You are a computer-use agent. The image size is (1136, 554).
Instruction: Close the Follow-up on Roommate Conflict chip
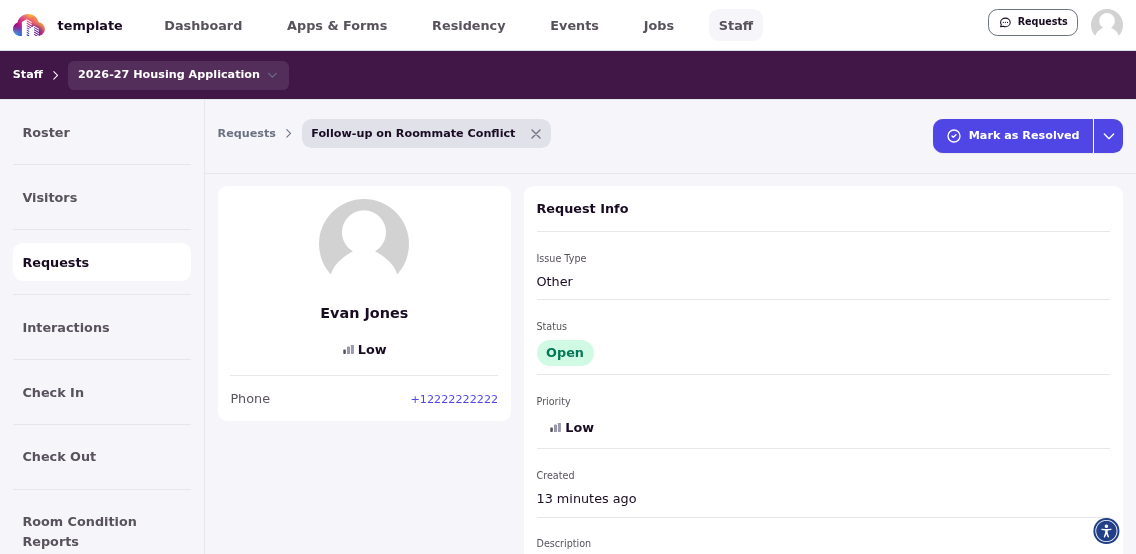536,134
